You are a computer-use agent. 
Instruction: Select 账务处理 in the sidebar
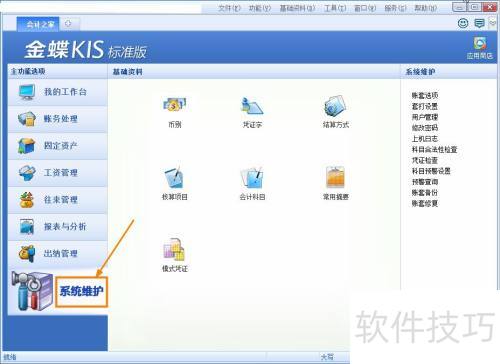(x=58, y=119)
